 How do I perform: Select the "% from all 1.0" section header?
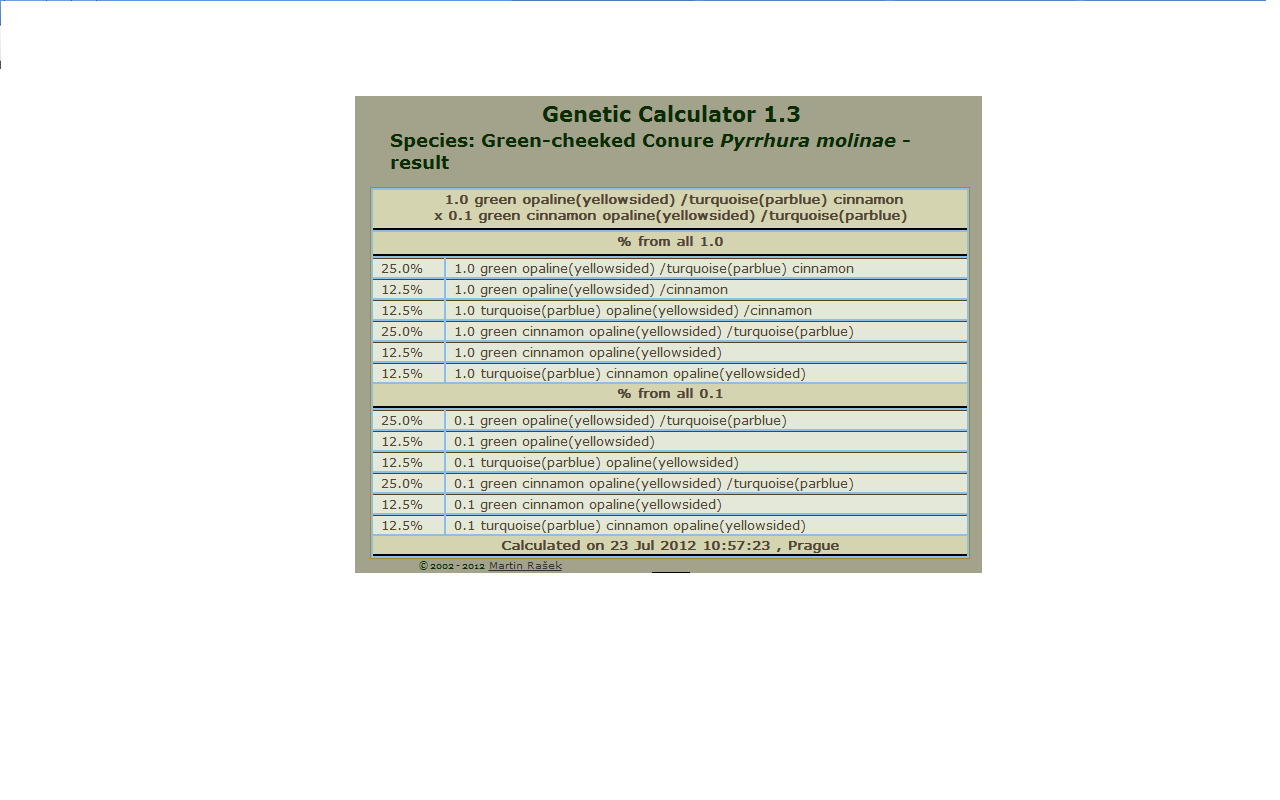pos(669,242)
